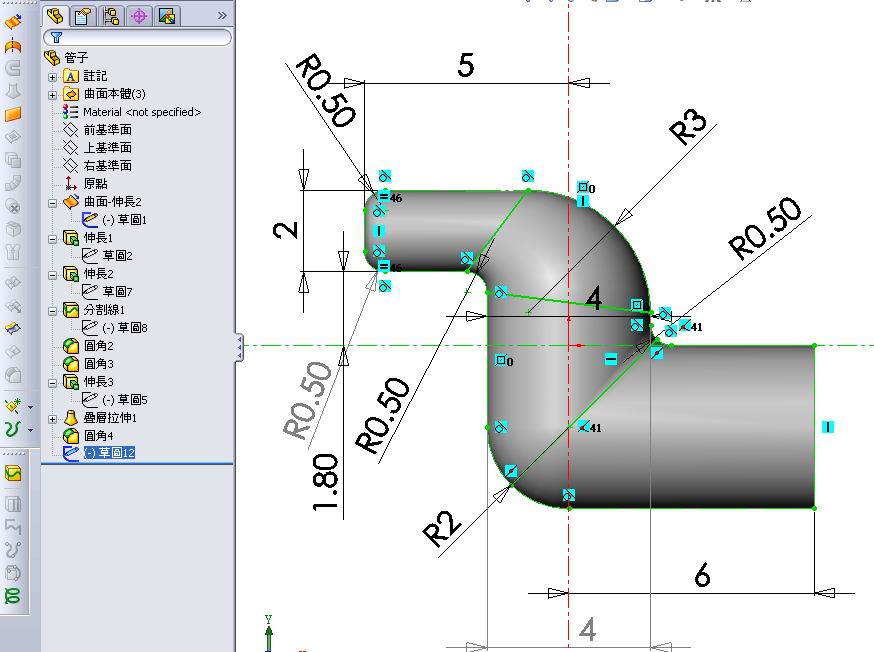Expand the panel tabs double chevron

coord(222,16)
